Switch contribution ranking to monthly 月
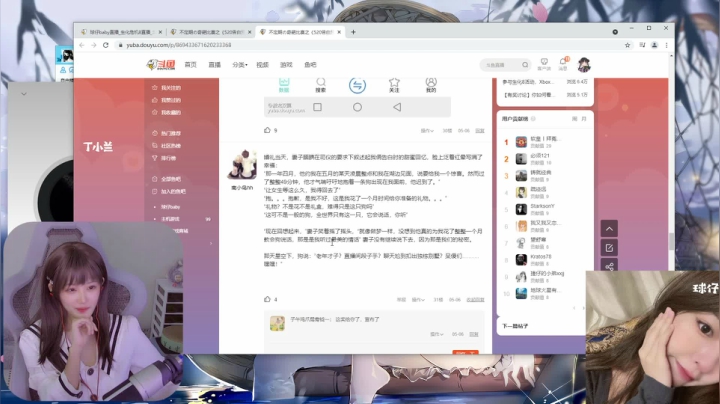 pos(584,119)
